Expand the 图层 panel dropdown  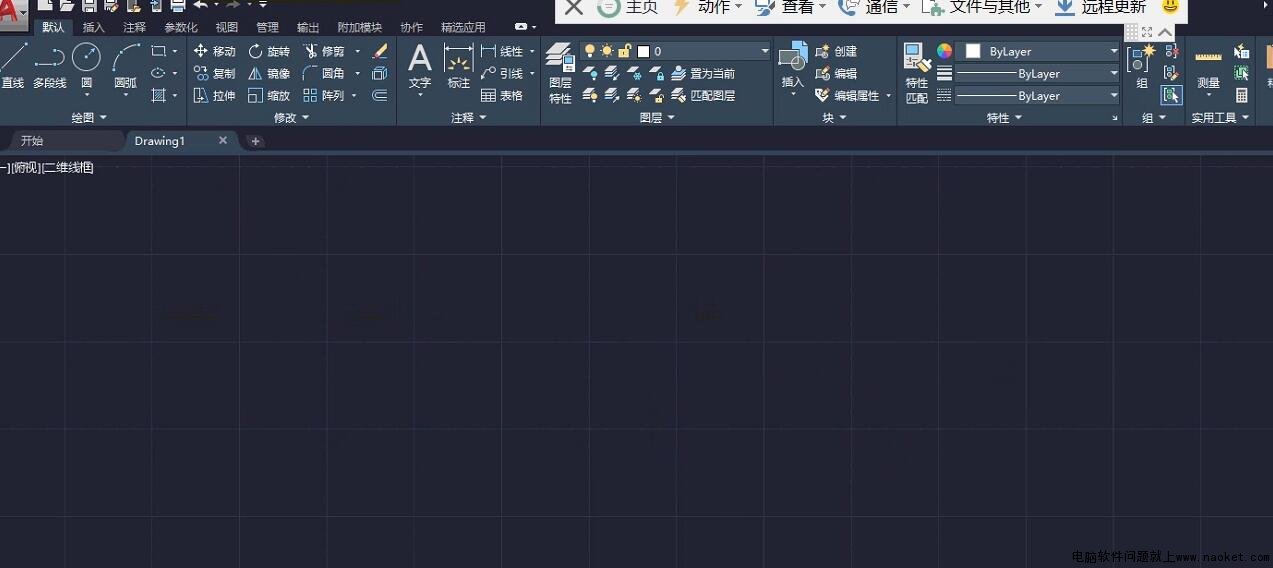656,118
